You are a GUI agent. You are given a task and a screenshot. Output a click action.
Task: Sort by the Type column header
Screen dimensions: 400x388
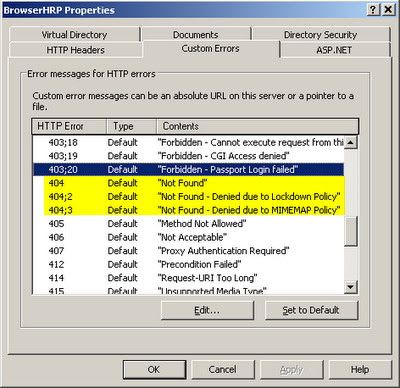(131, 126)
